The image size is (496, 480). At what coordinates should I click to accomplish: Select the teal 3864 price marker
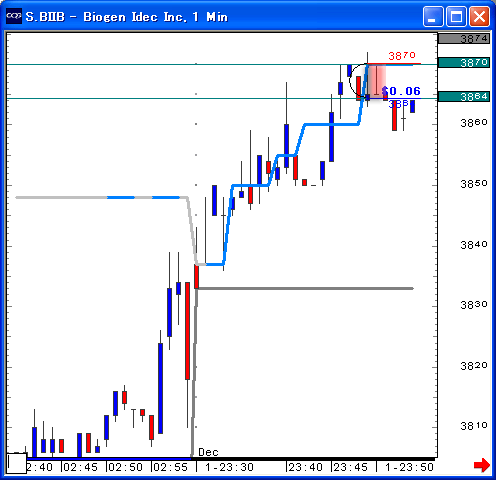464,97
